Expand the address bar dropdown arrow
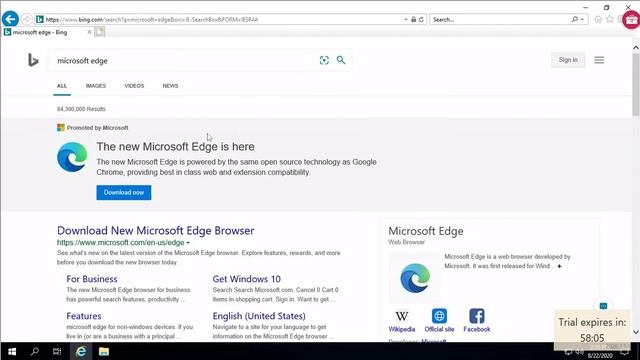Viewport: 640px width, 360px height. [x=406, y=19]
